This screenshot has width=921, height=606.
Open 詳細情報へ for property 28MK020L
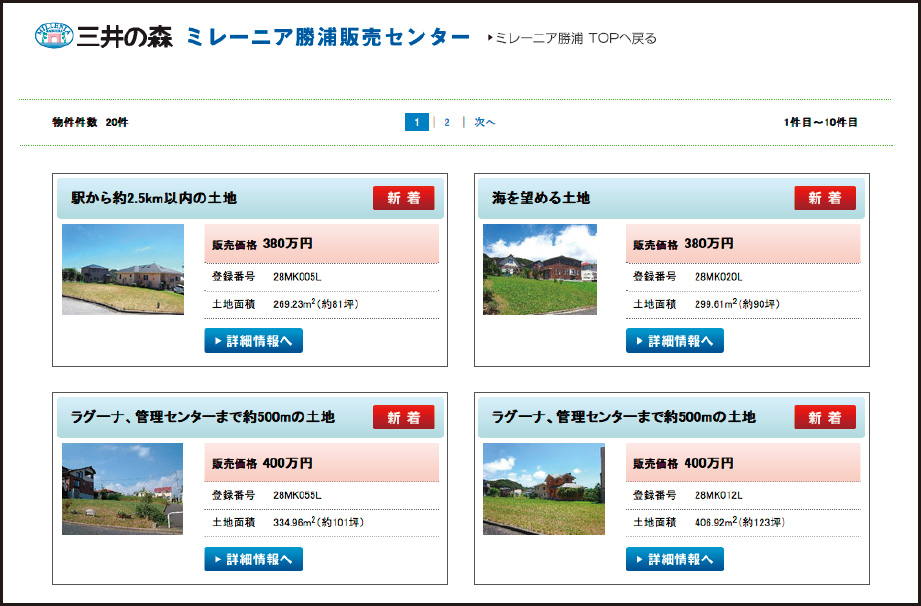[x=674, y=341]
